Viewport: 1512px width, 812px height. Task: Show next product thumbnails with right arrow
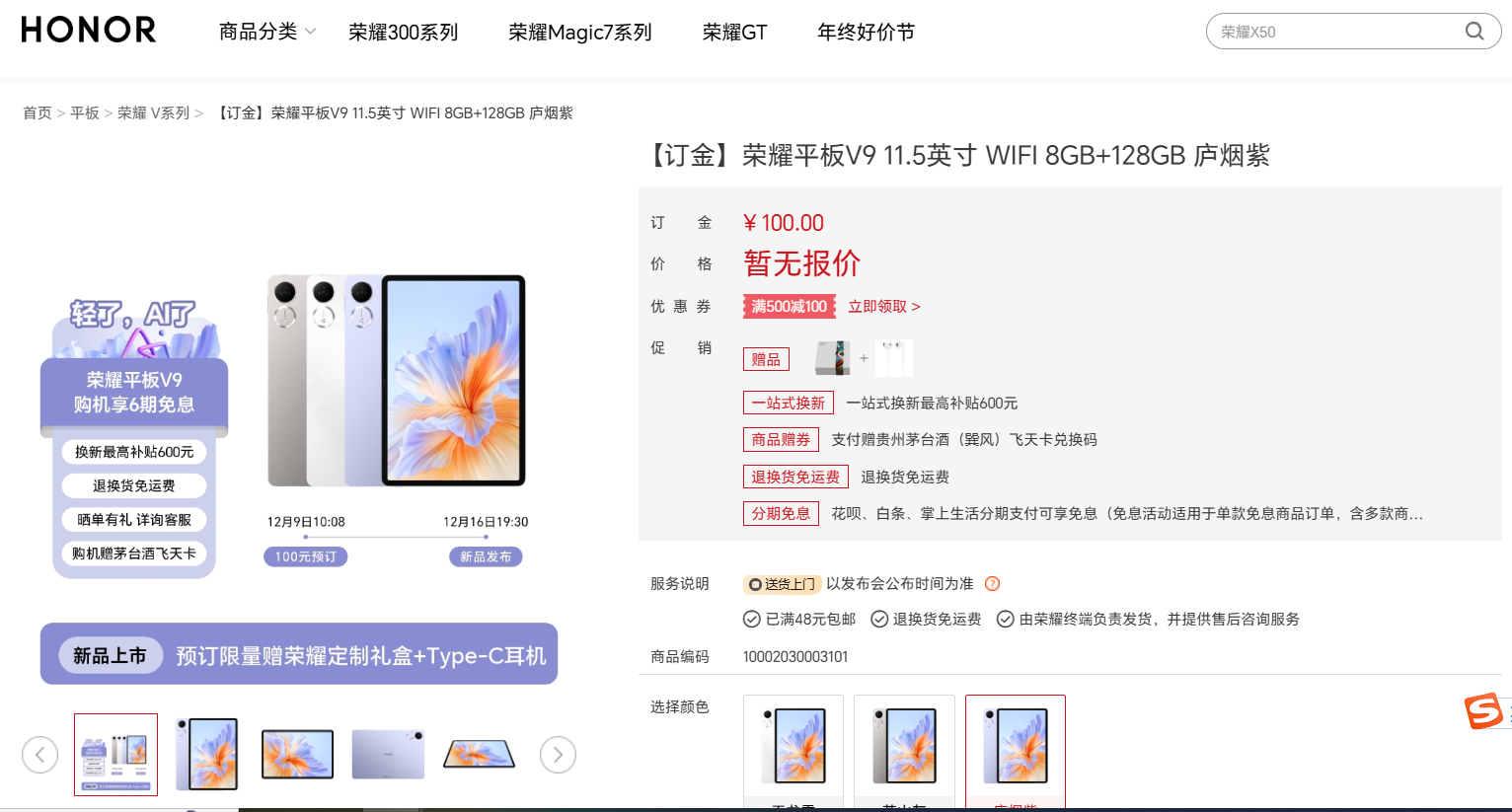pyautogui.click(x=558, y=755)
